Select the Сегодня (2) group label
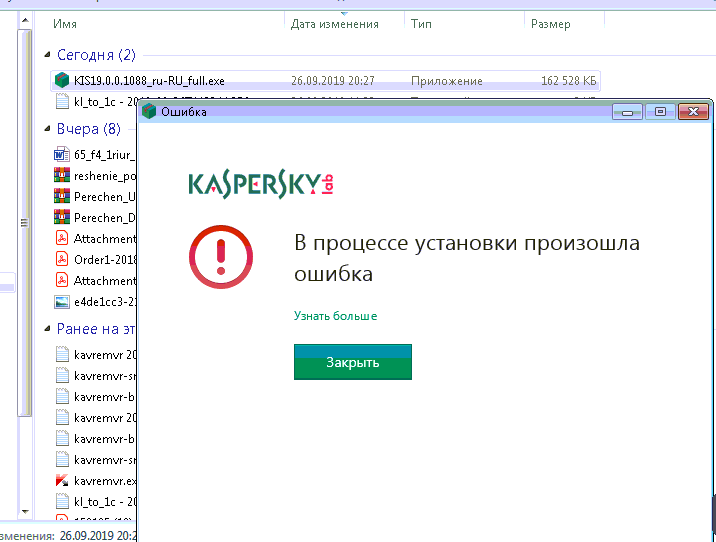 pos(96,55)
